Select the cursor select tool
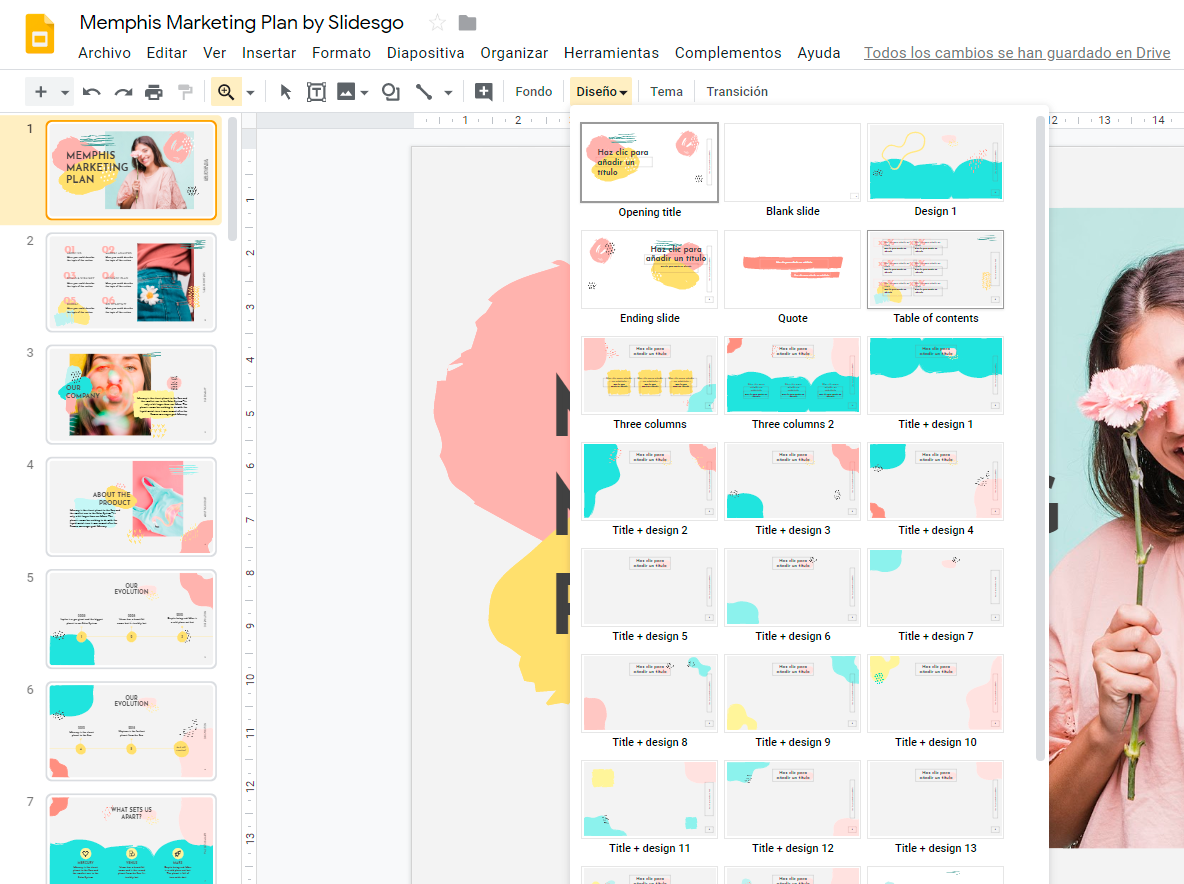This screenshot has width=1184, height=884. (285, 92)
